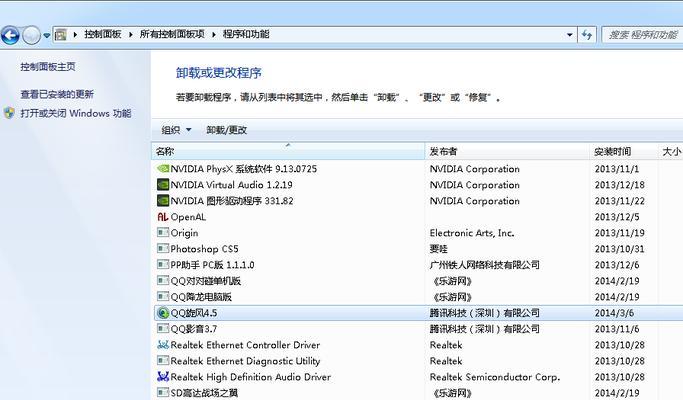This screenshot has height=400, width=683.
Task: Click the 卸载/更改 toolbar button
Action: click(227, 130)
